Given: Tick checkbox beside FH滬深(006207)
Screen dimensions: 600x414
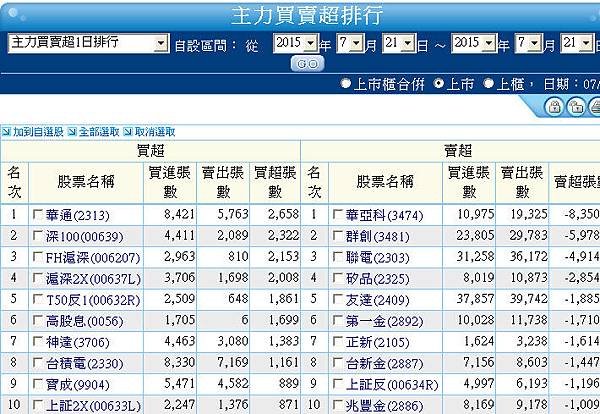Looking at the screenshot, I should [x=38, y=256].
